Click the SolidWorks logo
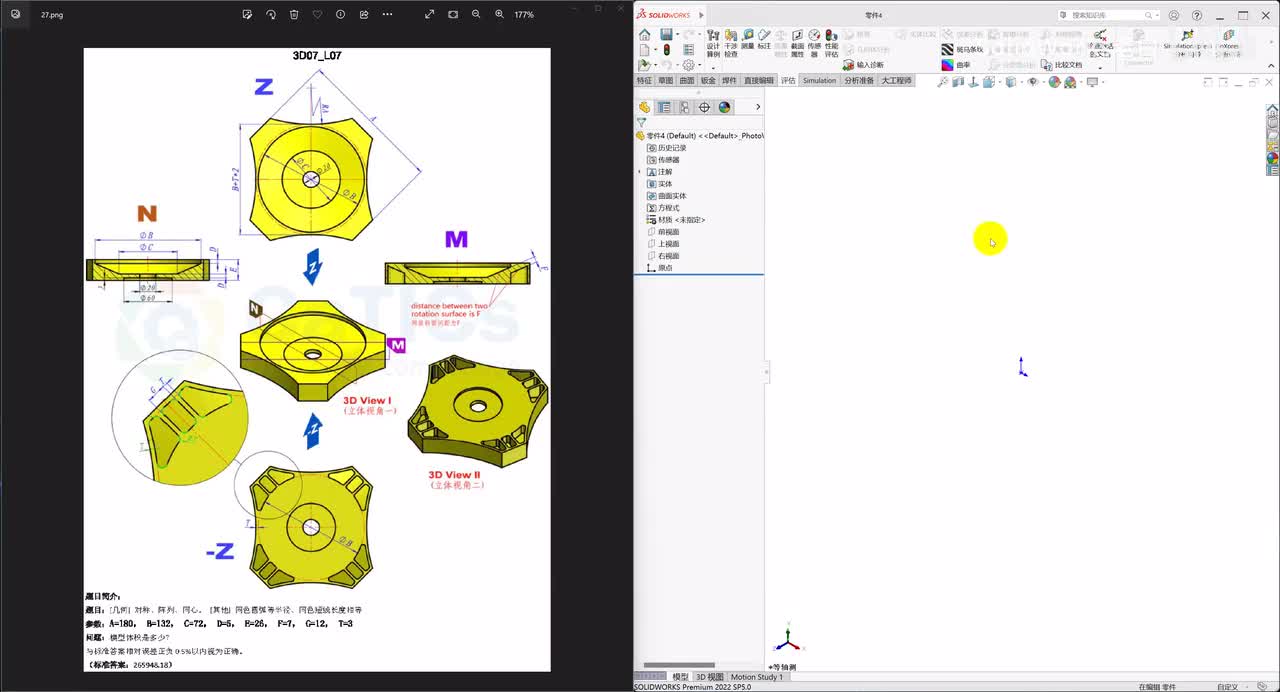Viewport: 1280px width, 692px height. [664, 15]
